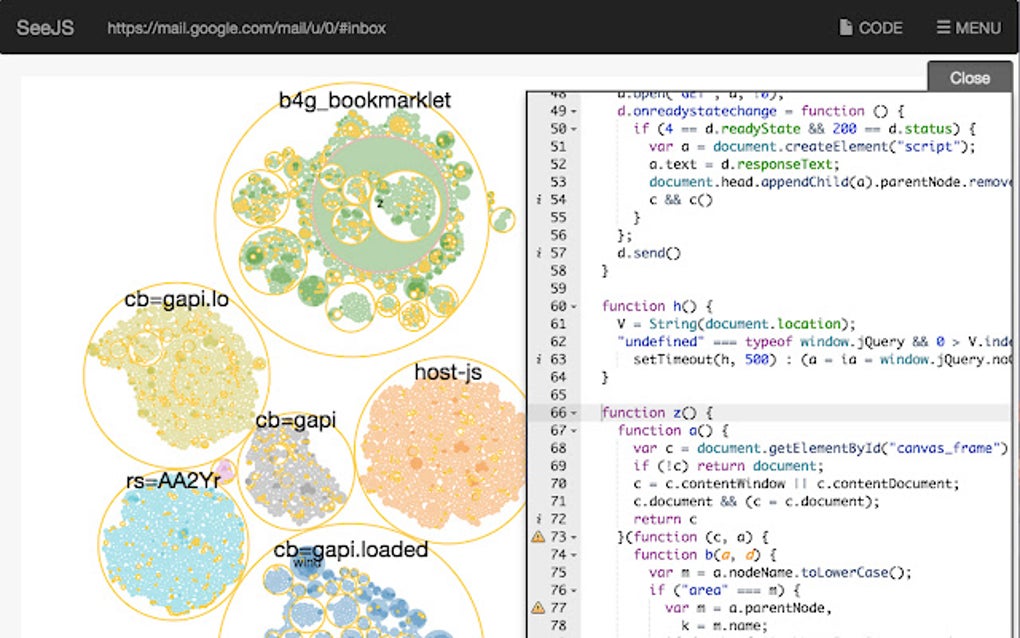Select the cb=gapi.lo bubble label

(176, 299)
